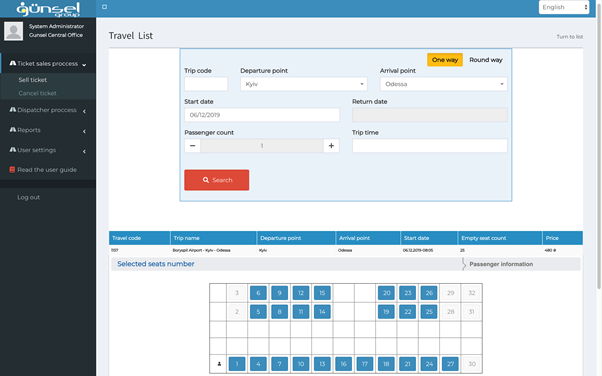This screenshot has height=376, width=602.
Task: Click the driver seat icon
Action: [x=219, y=364]
